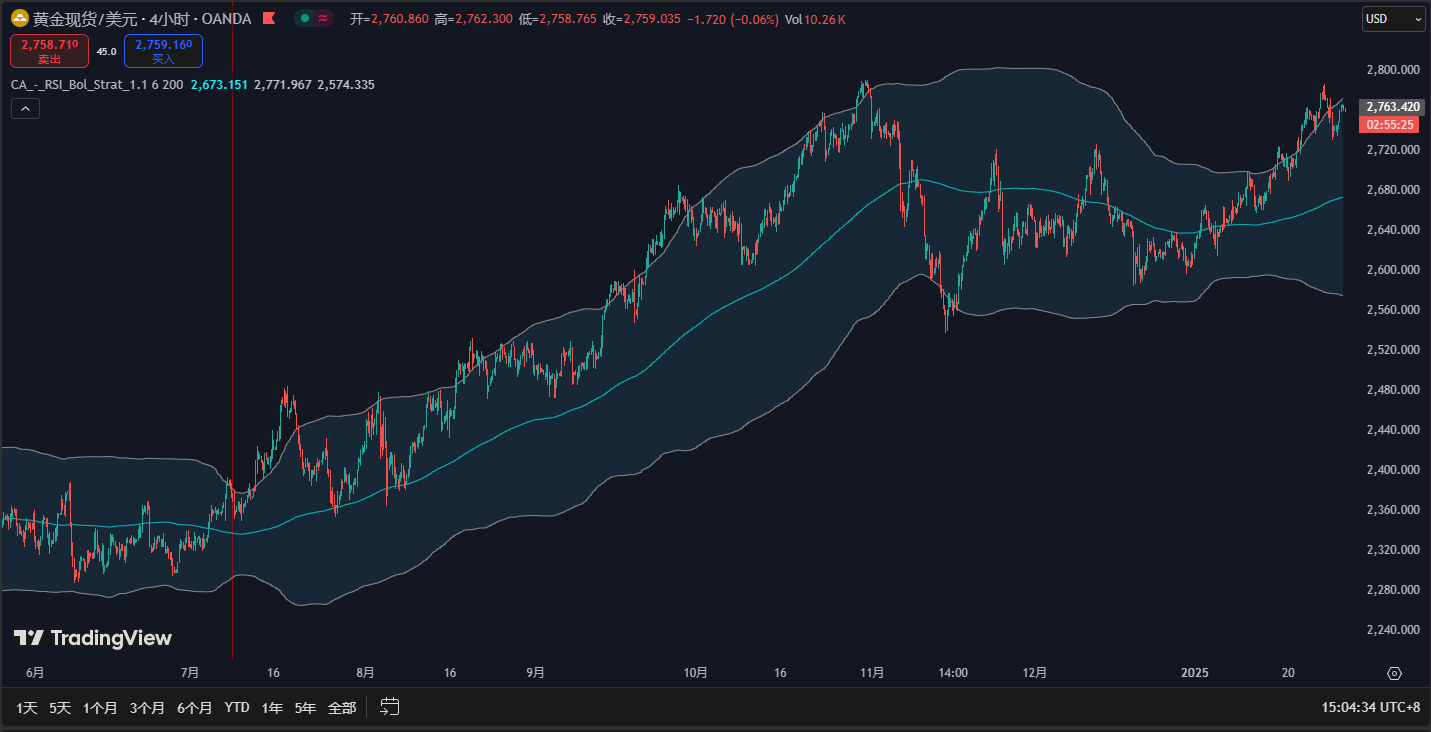This screenshot has height=732, width=1431.
Task: Open the go-to-date calendar icon
Action: [390, 707]
